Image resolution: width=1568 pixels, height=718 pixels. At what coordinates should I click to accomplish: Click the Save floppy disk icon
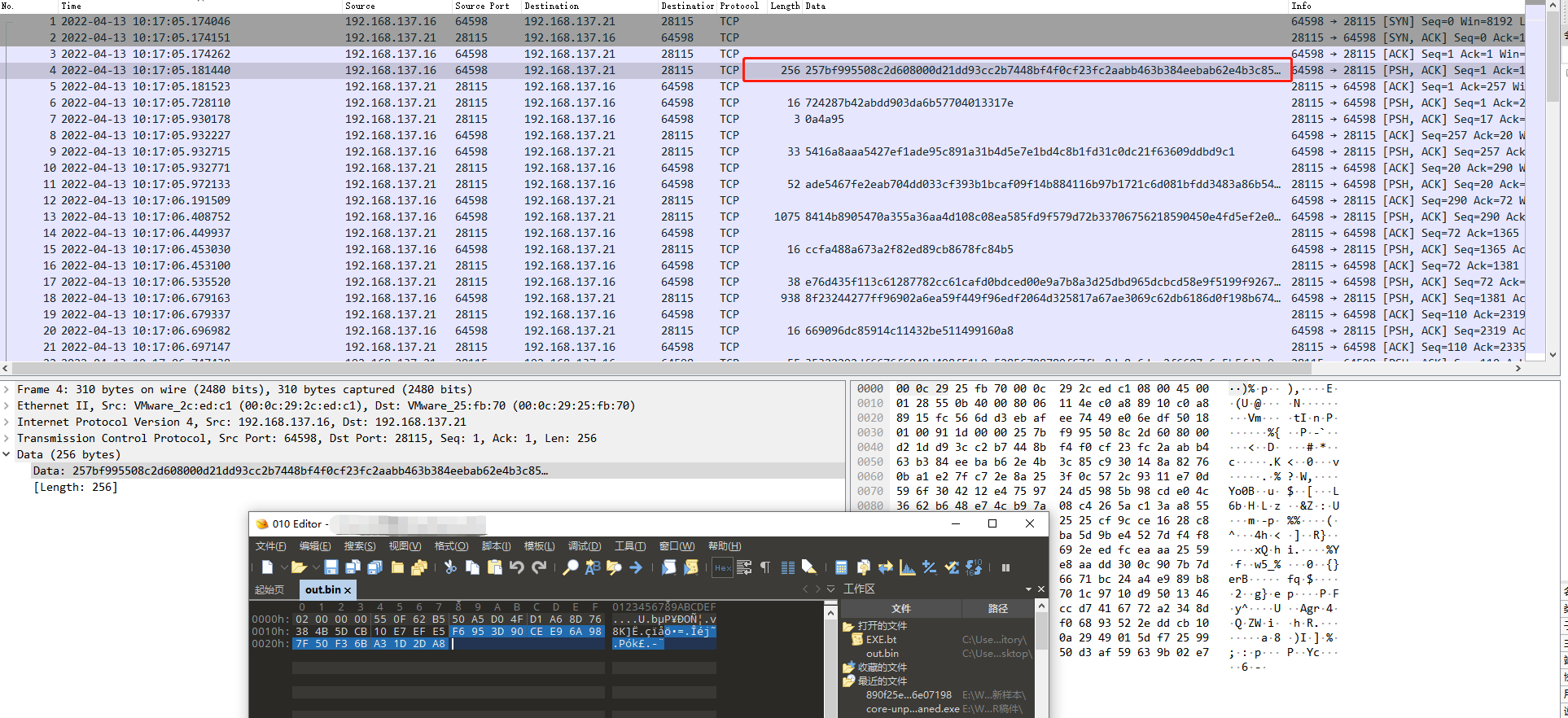click(331, 567)
